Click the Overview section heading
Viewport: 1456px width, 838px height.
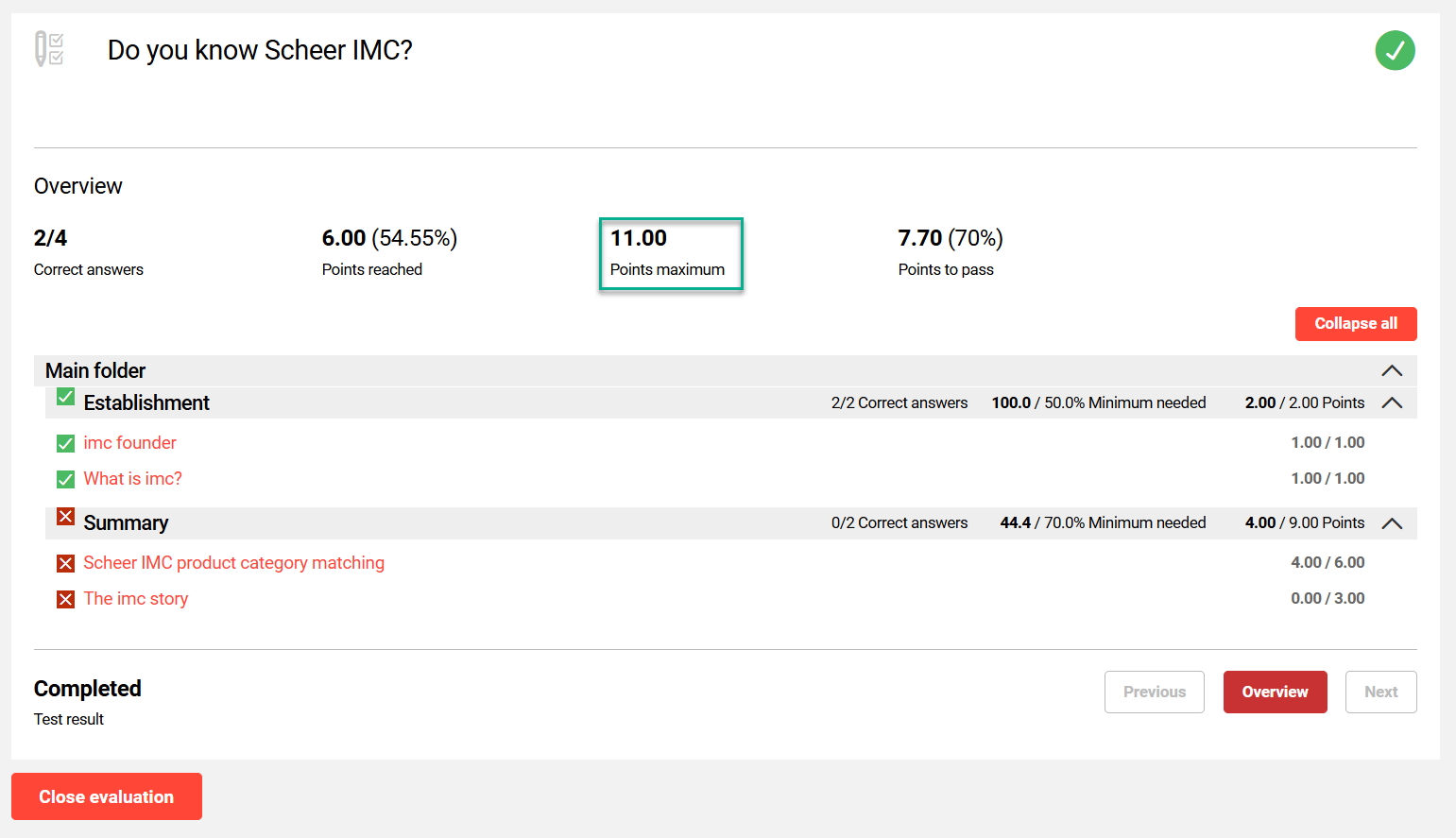point(78,186)
